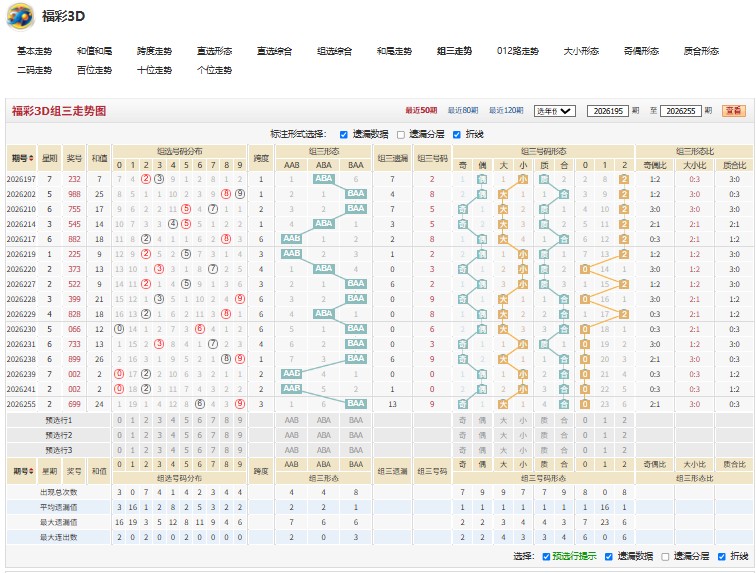Toggle the 预选行提示 checkbox
756x573 pixels.
pyautogui.click(x=546, y=557)
